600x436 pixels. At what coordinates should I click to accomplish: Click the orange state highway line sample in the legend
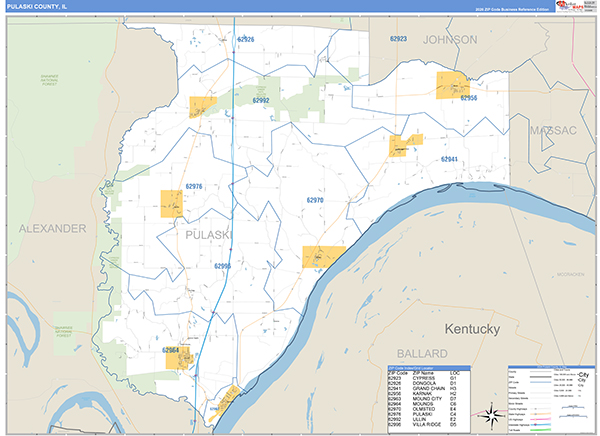tap(541, 414)
